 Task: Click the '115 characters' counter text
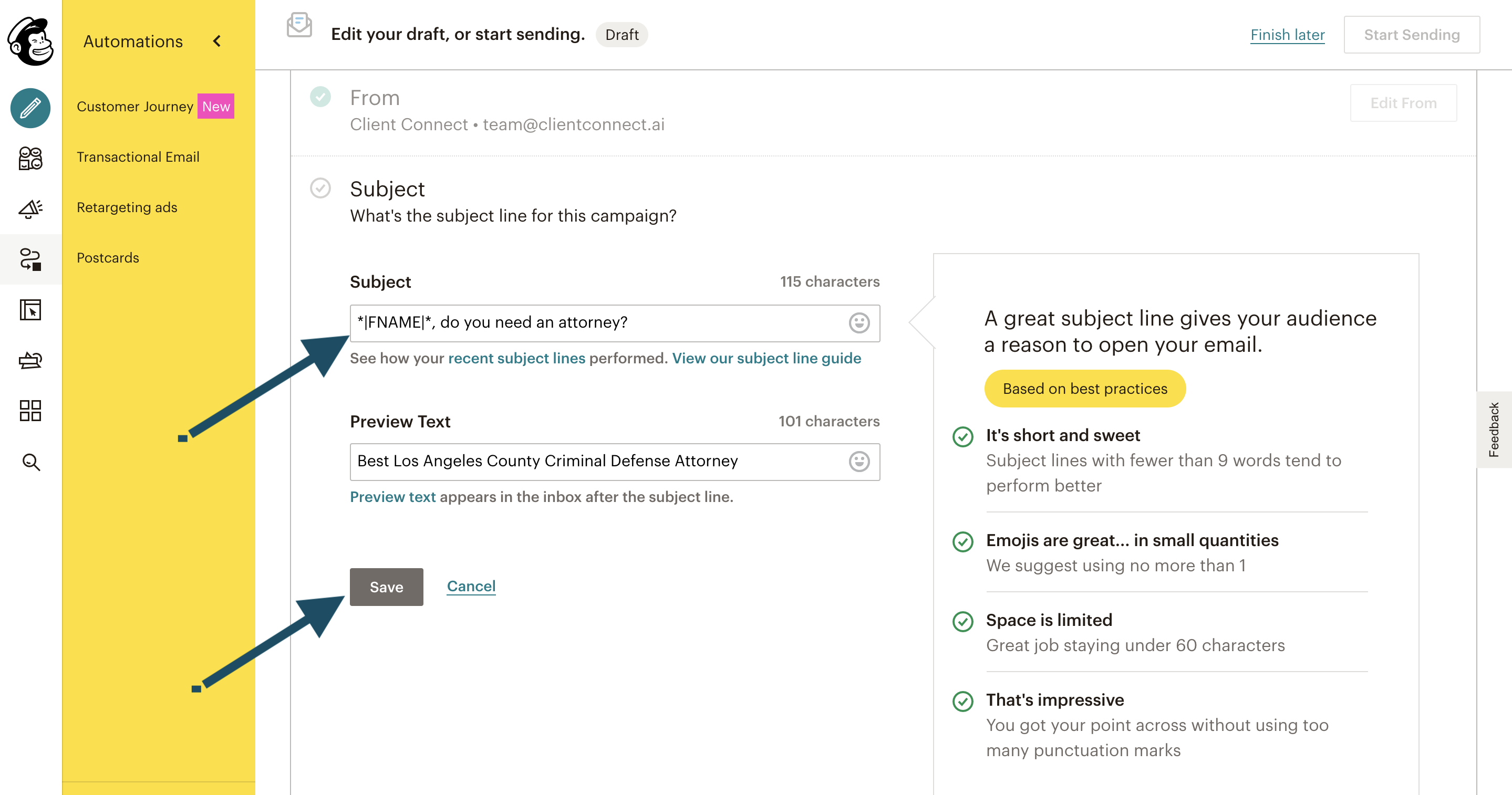point(830,281)
